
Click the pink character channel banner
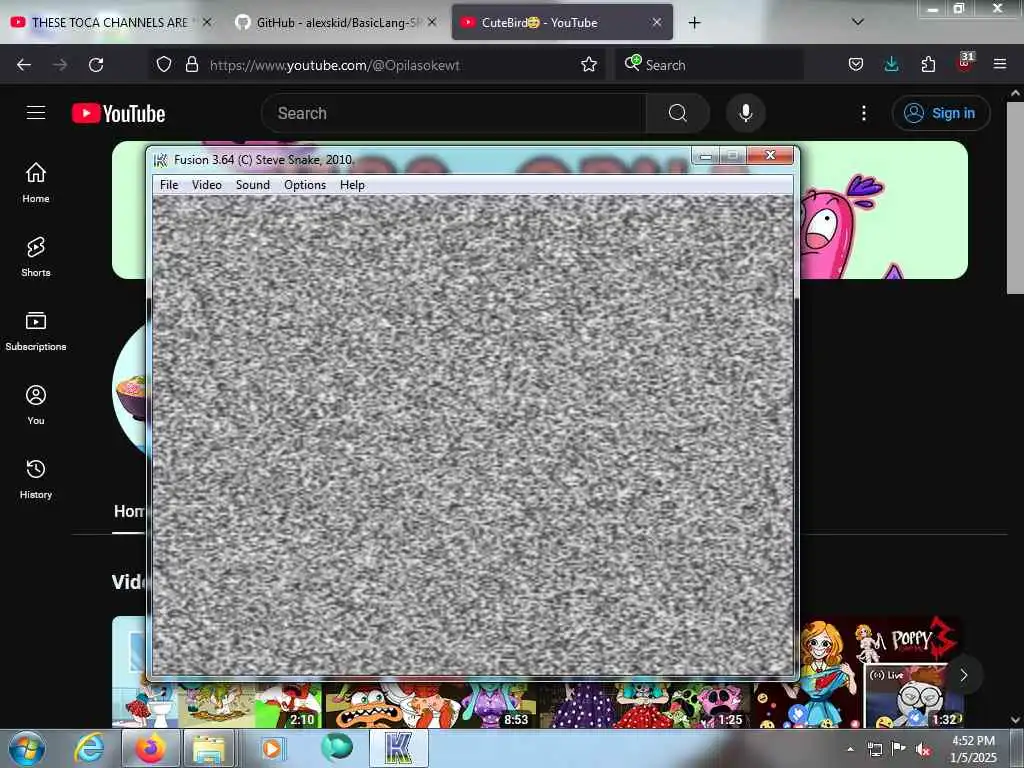[x=882, y=210]
